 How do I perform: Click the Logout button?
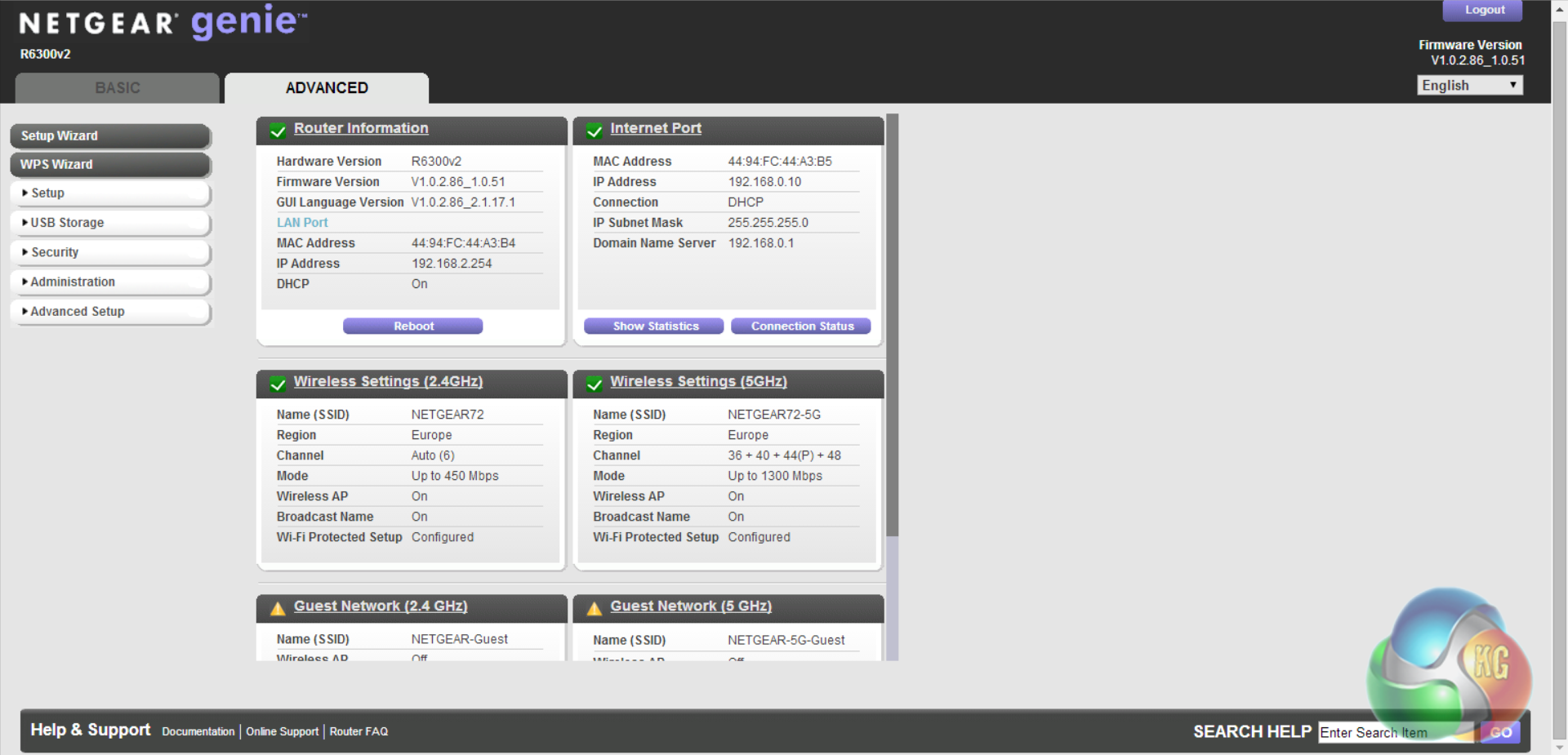pyautogui.click(x=1483, y=10)
